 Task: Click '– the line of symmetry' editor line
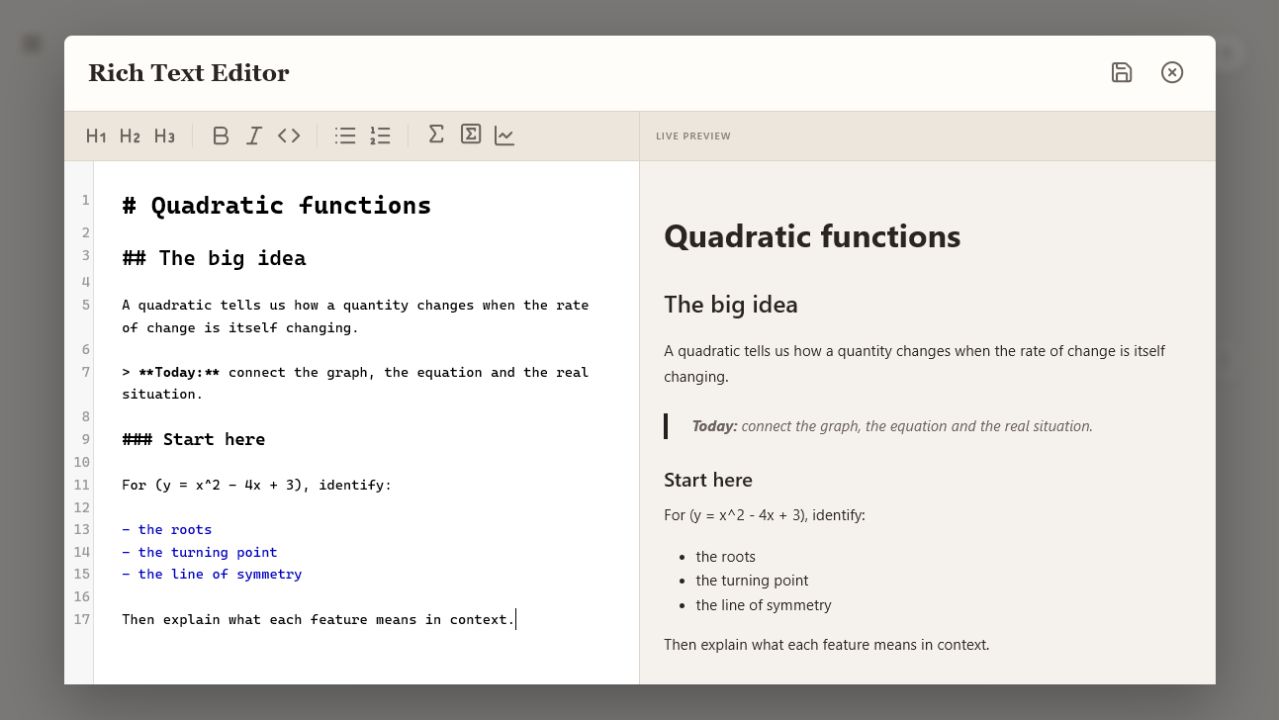[x=212, y=574]
